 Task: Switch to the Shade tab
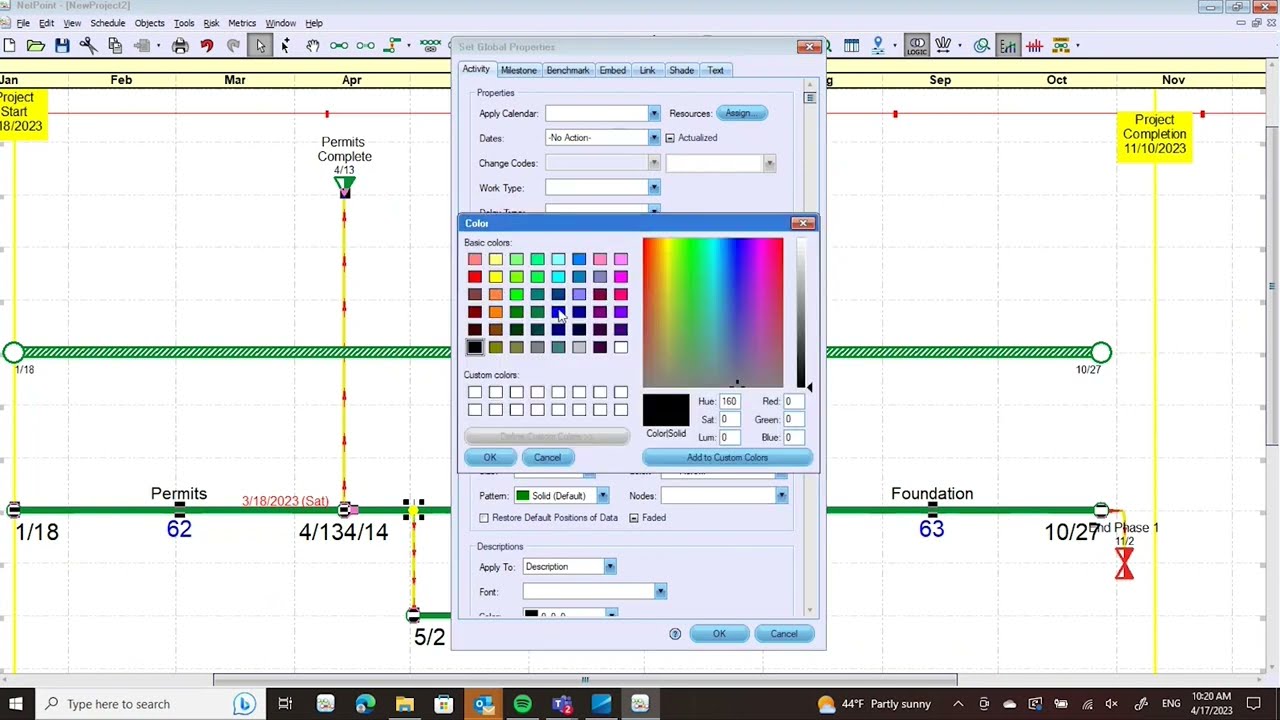(x=681, y=70)
